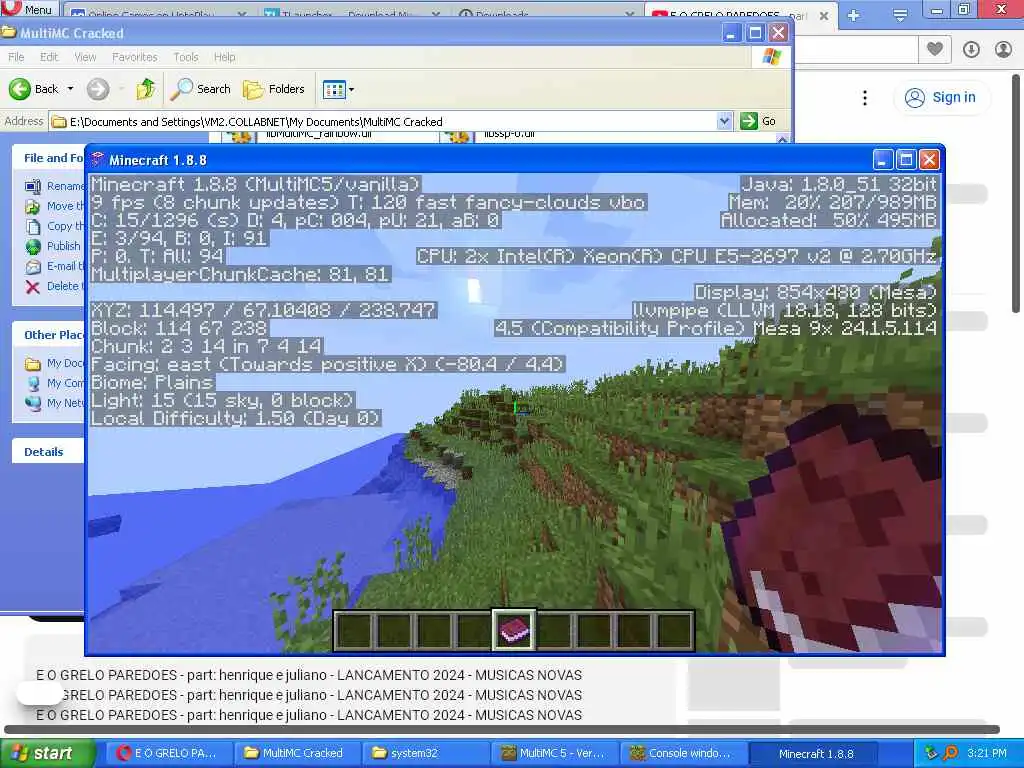
Task: Collapse the File and Folder Tasks header
Action: pos(48,158)
